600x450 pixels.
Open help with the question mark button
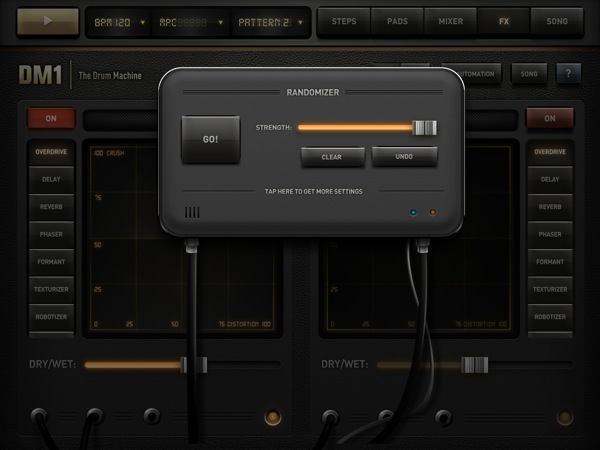click(568, 73)
